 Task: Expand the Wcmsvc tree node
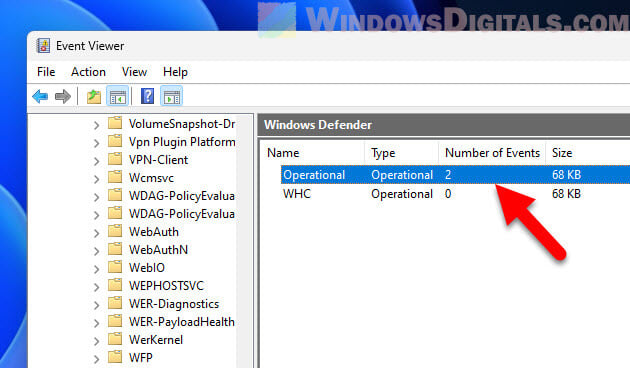coord(96,179)
